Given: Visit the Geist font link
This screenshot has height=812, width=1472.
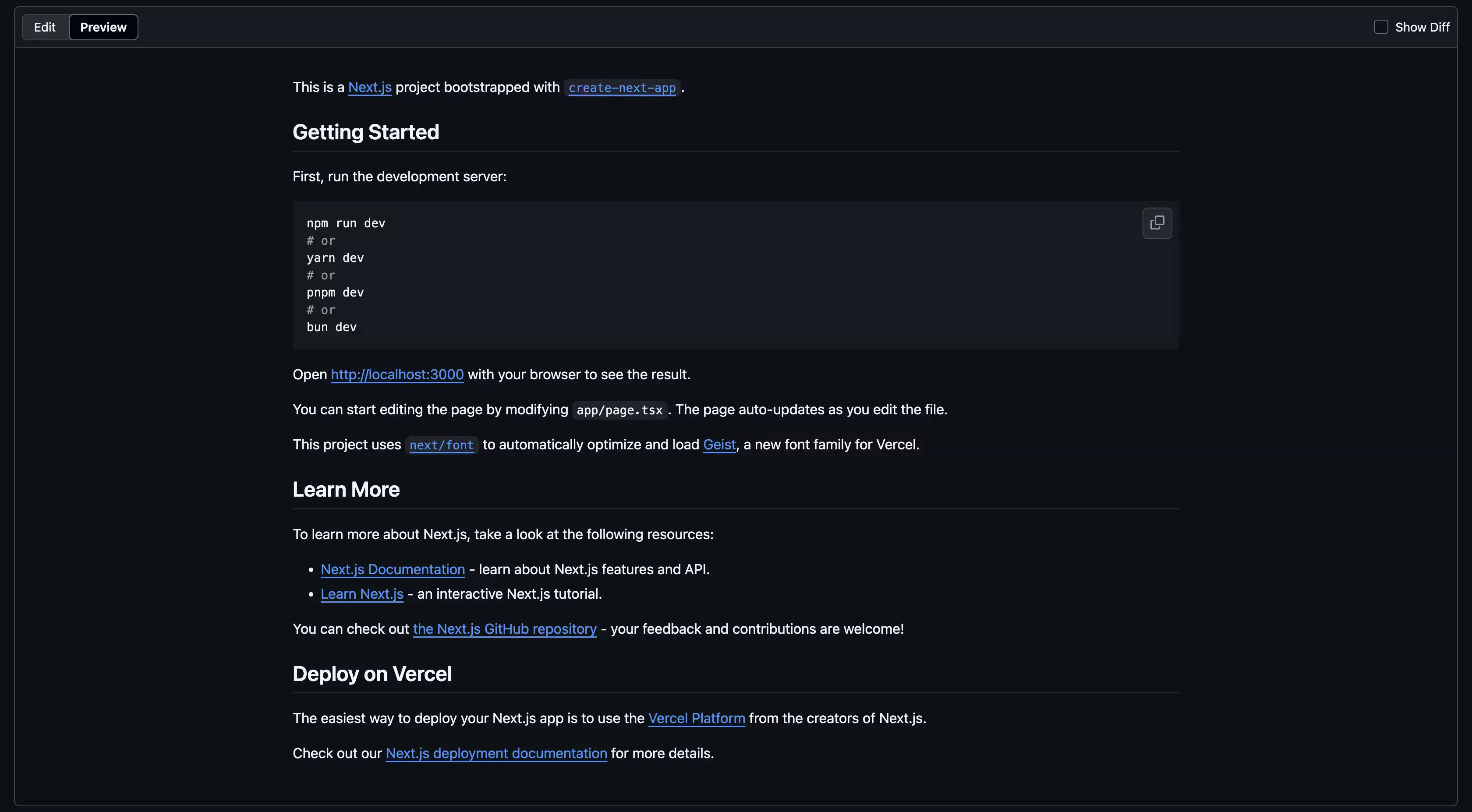Looking at the screenshot, I should [719, 445].
